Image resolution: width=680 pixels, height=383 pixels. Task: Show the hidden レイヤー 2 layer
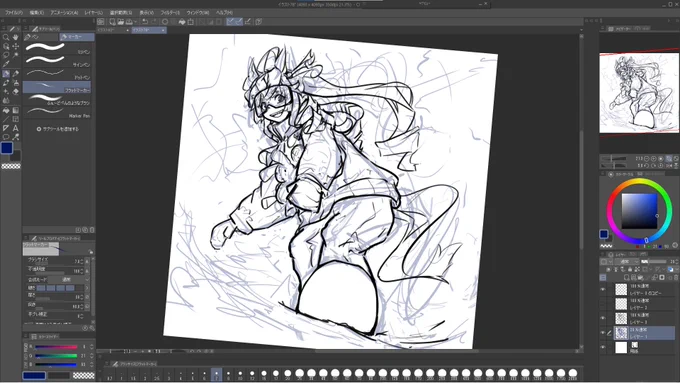click(603, 304)
